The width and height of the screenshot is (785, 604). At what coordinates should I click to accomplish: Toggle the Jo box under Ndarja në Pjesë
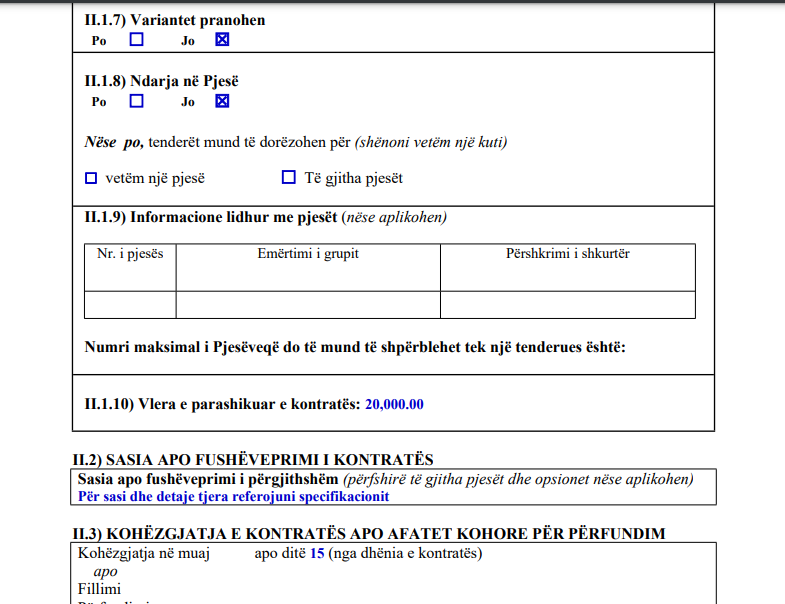pos(222,101)
